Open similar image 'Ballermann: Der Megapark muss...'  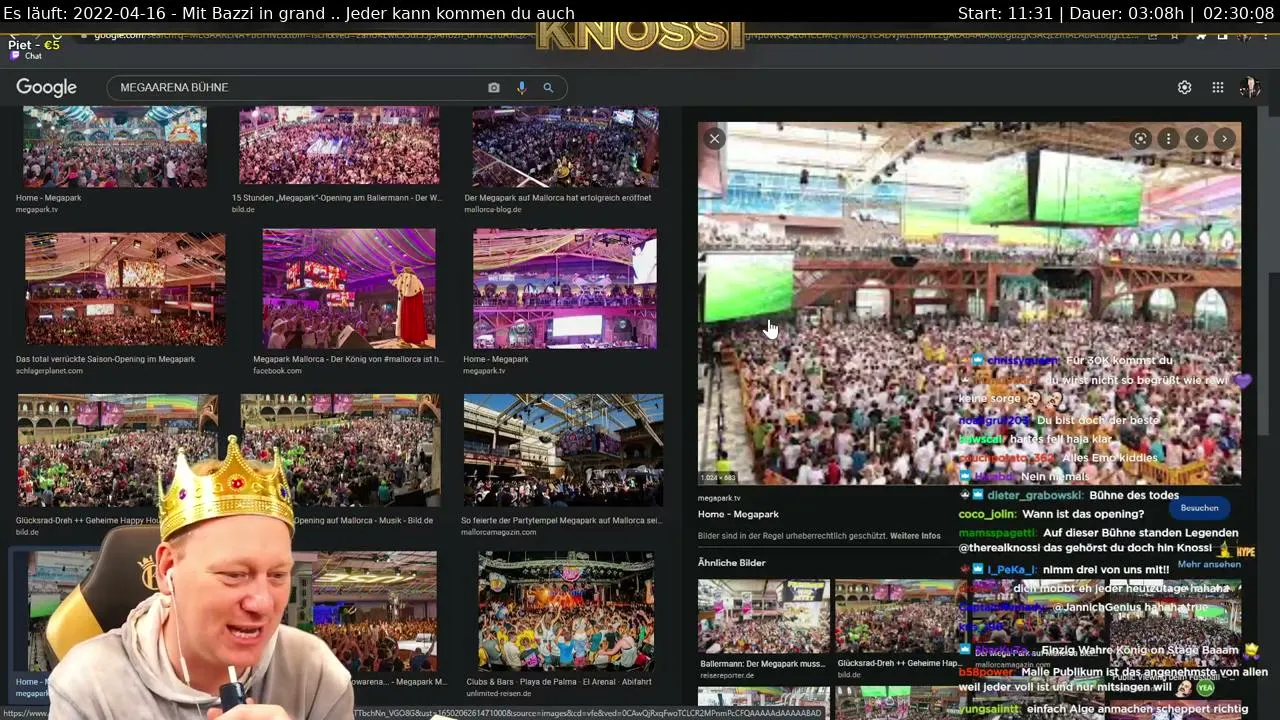(x=763, y=616)
